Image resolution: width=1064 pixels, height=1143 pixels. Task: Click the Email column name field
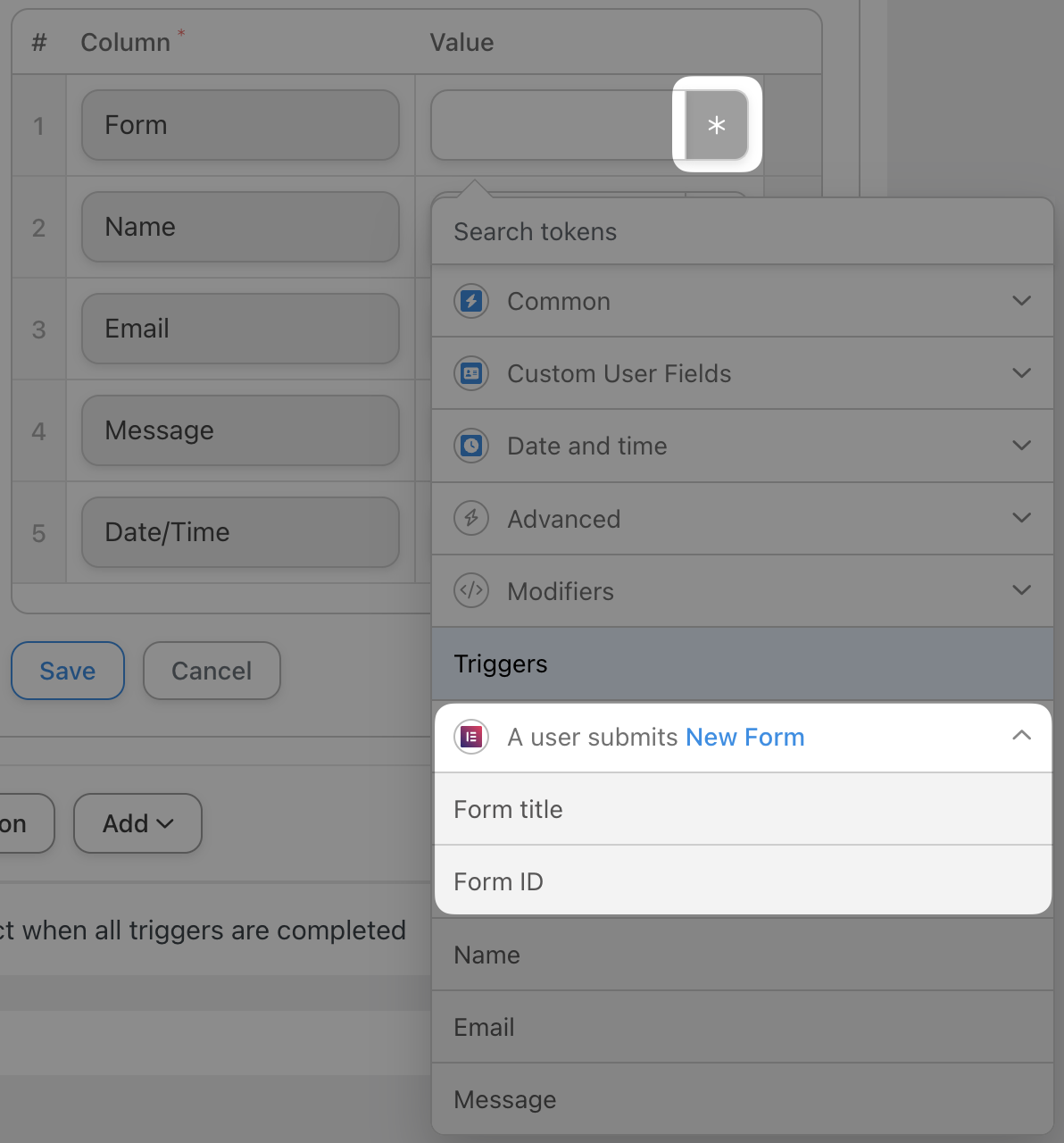(240, 329)
